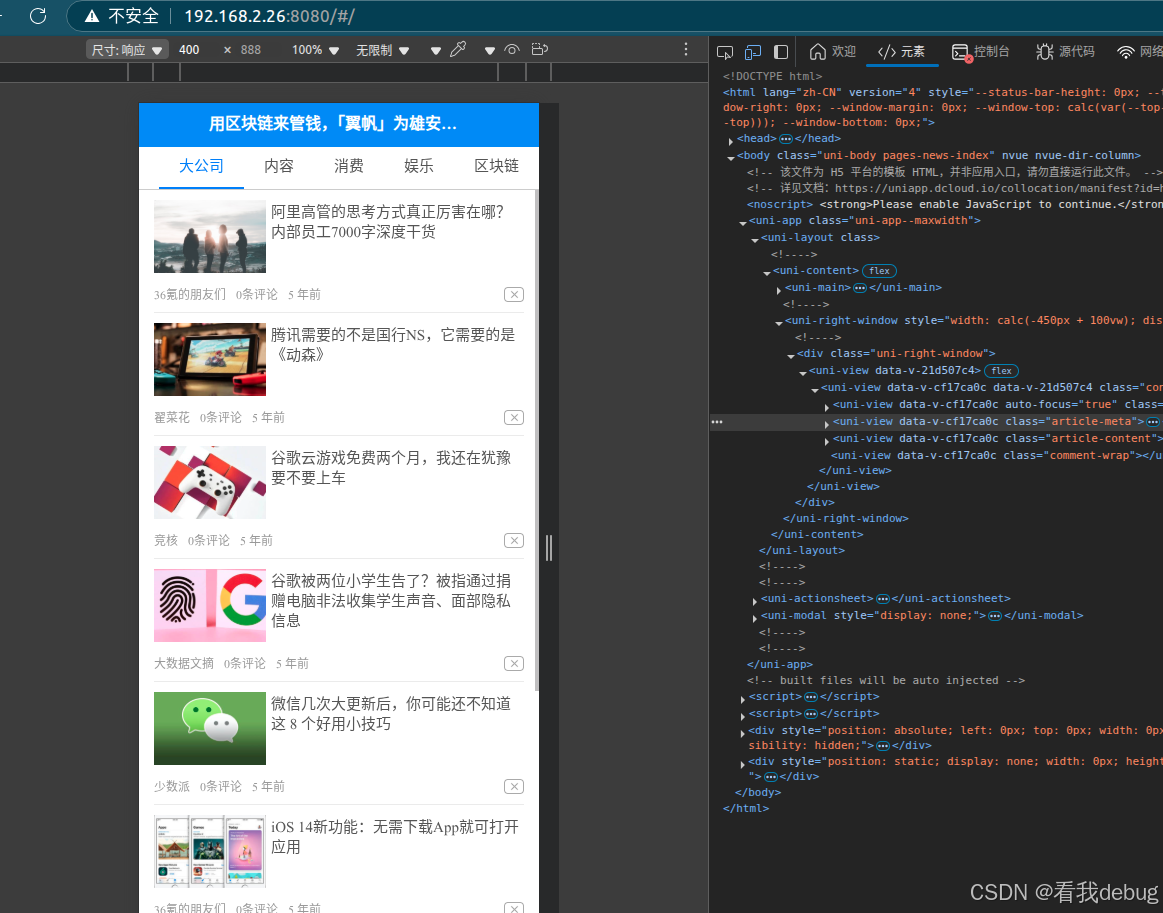Switch to the 控制台 tab
Screen dimensions: 1163x913
pyautogui.click(x=981, y=51)
